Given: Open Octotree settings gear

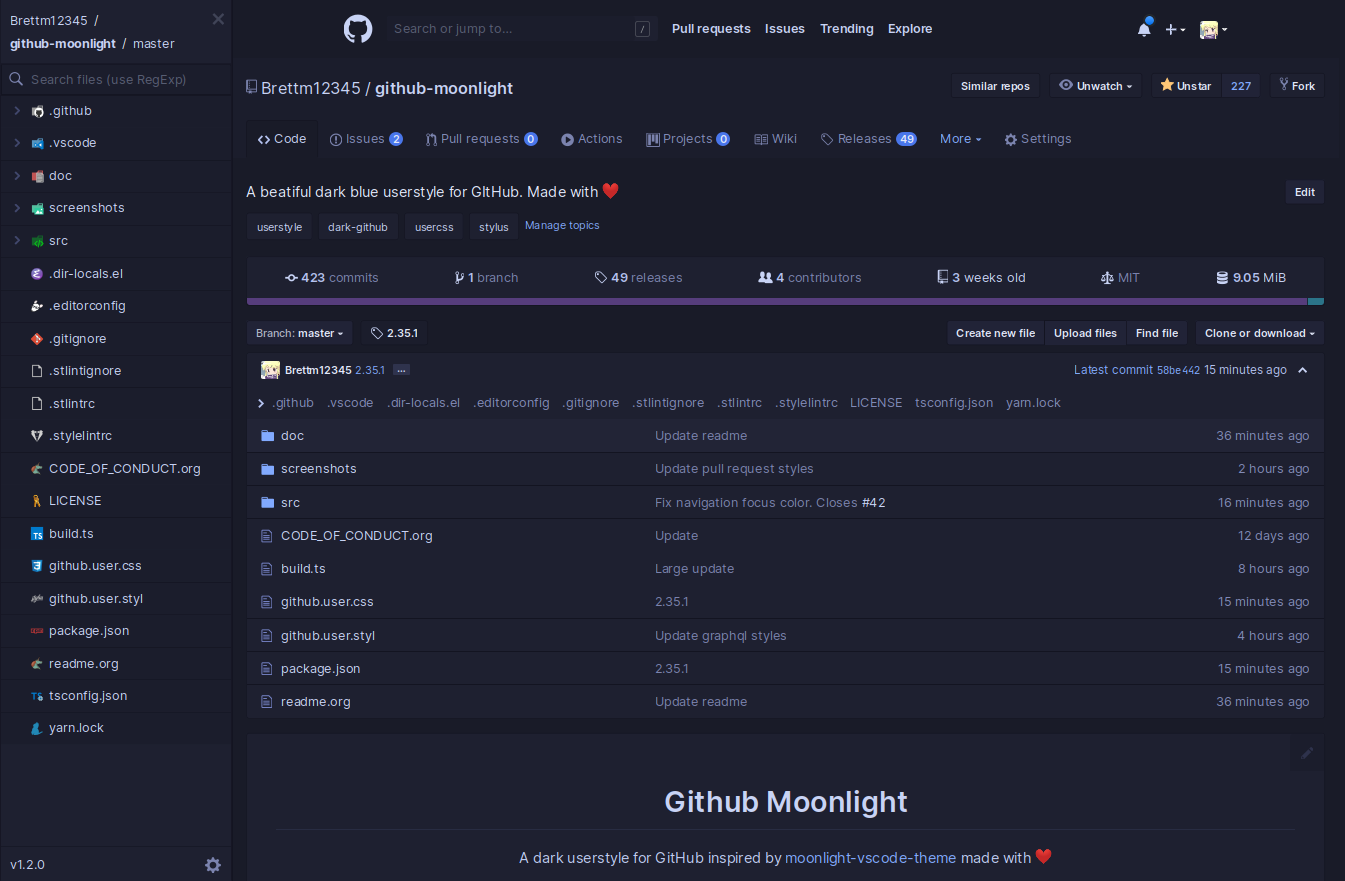Looking at the screenshot, I should click(213, 865).
